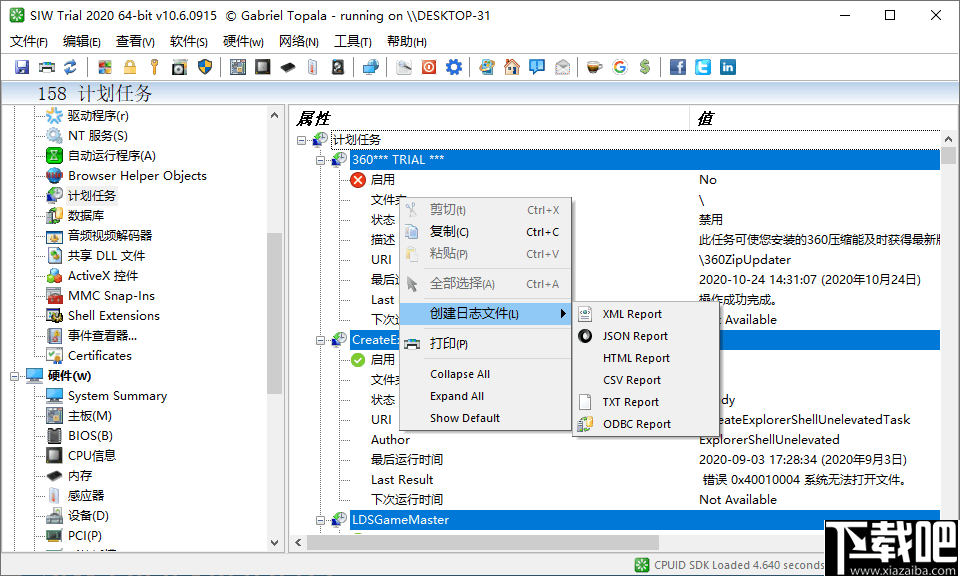Click Expand All in the context menu
This screenshot has height=576, width=960.
tap(457, 396)
